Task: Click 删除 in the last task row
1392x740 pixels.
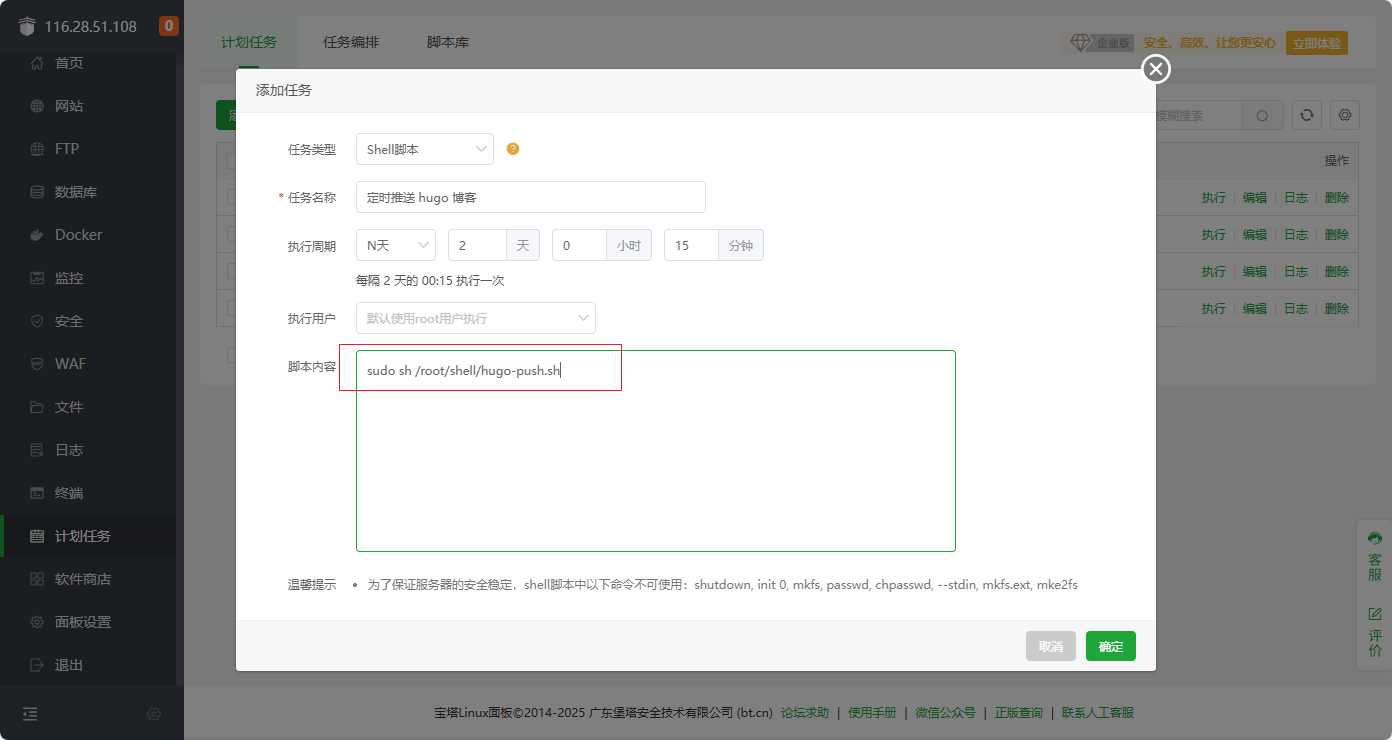Action: [x=1337, y=308]
